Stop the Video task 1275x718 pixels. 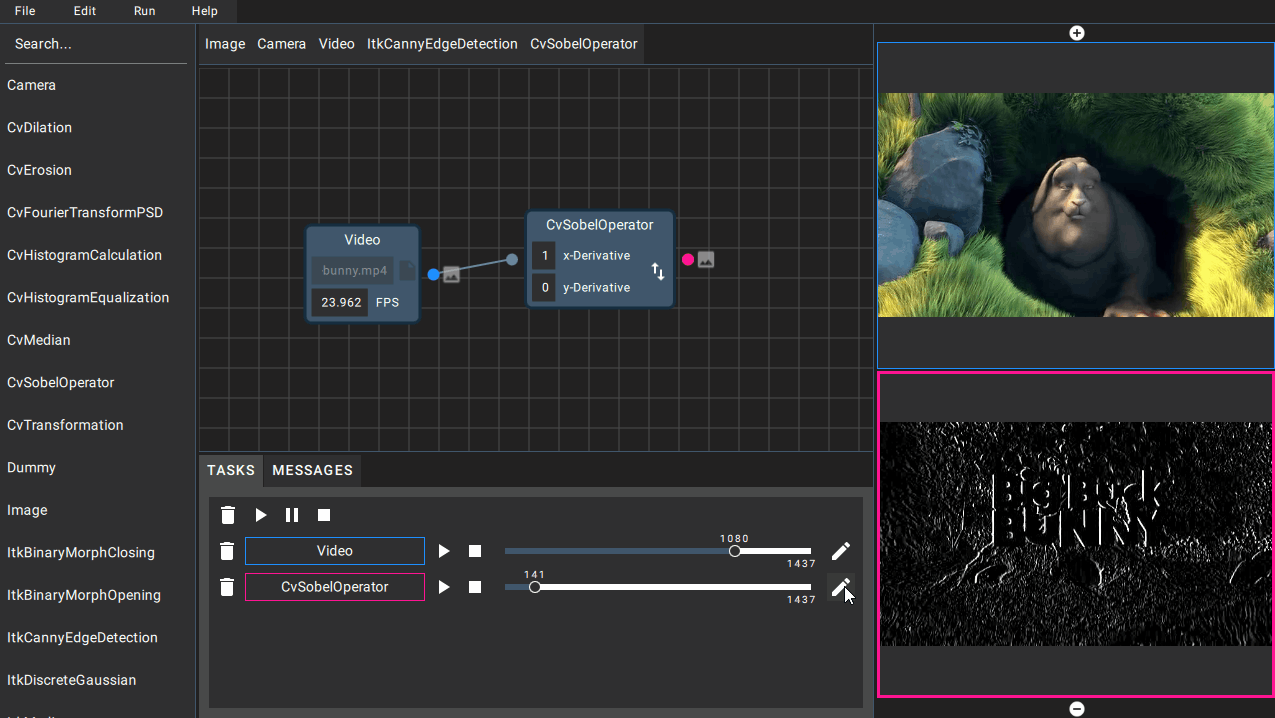coord(475,551)
